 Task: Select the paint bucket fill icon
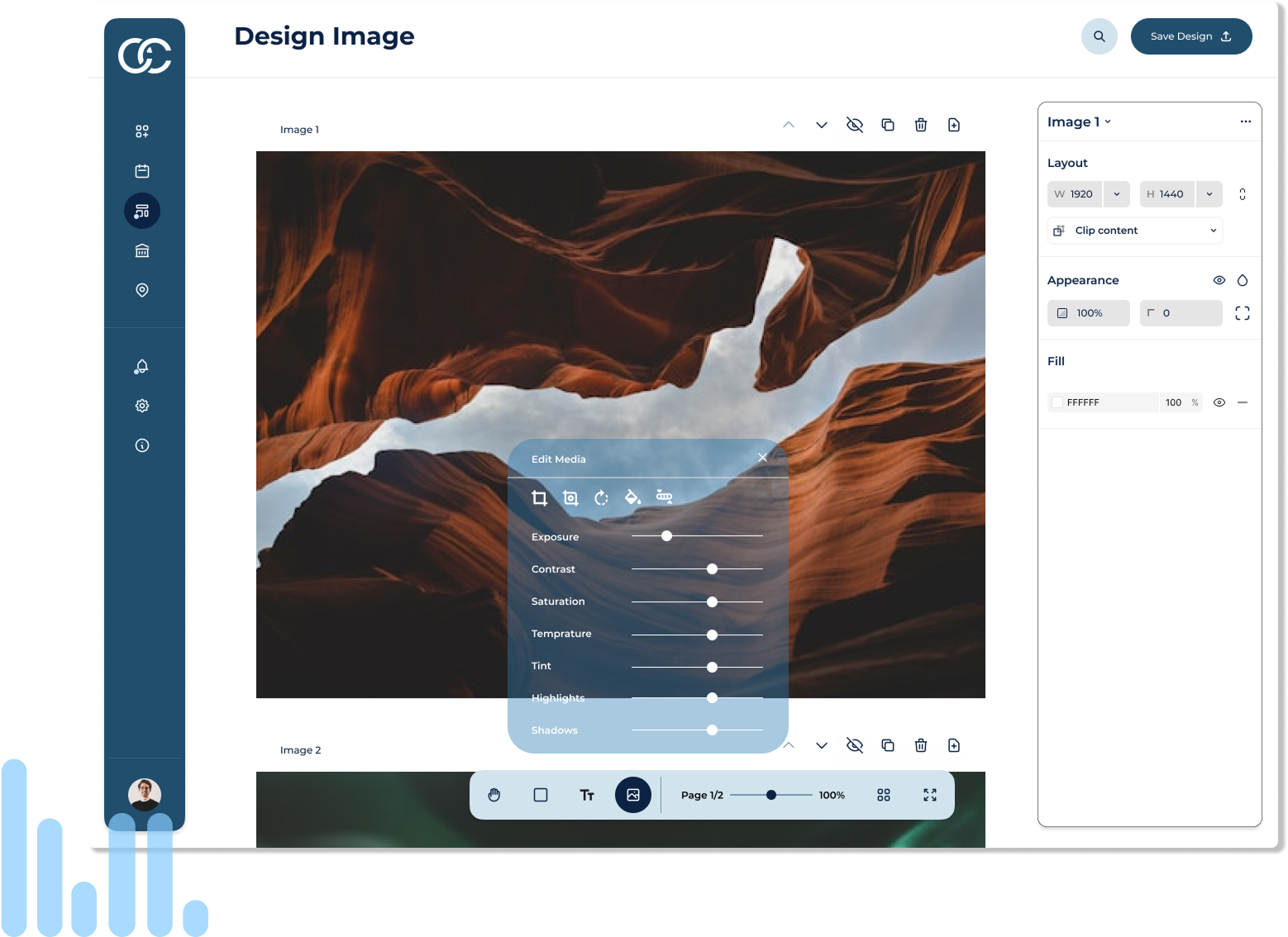(x=632, y=497)
